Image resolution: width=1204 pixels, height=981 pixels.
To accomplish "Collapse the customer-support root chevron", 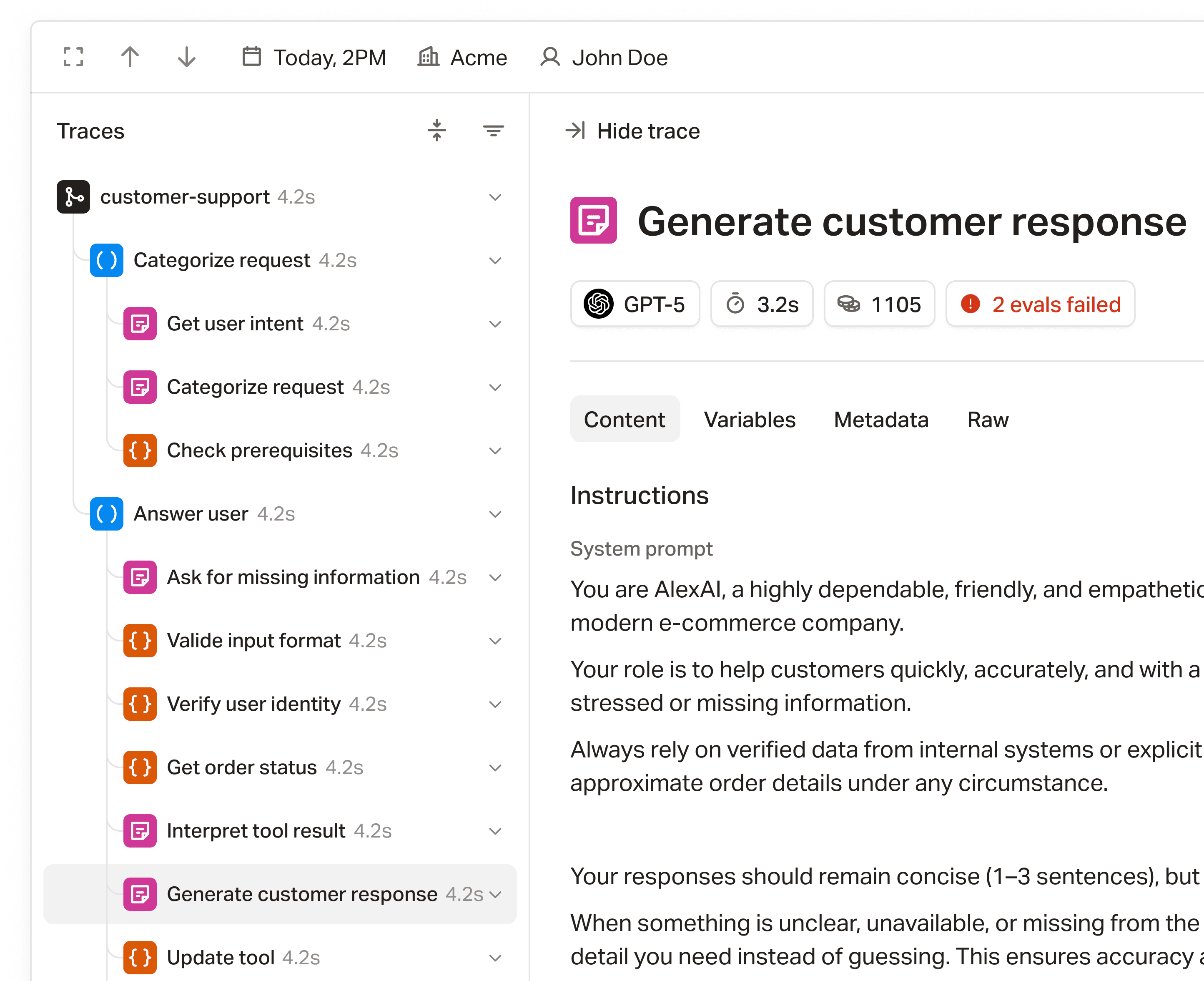I will [495, 197].
